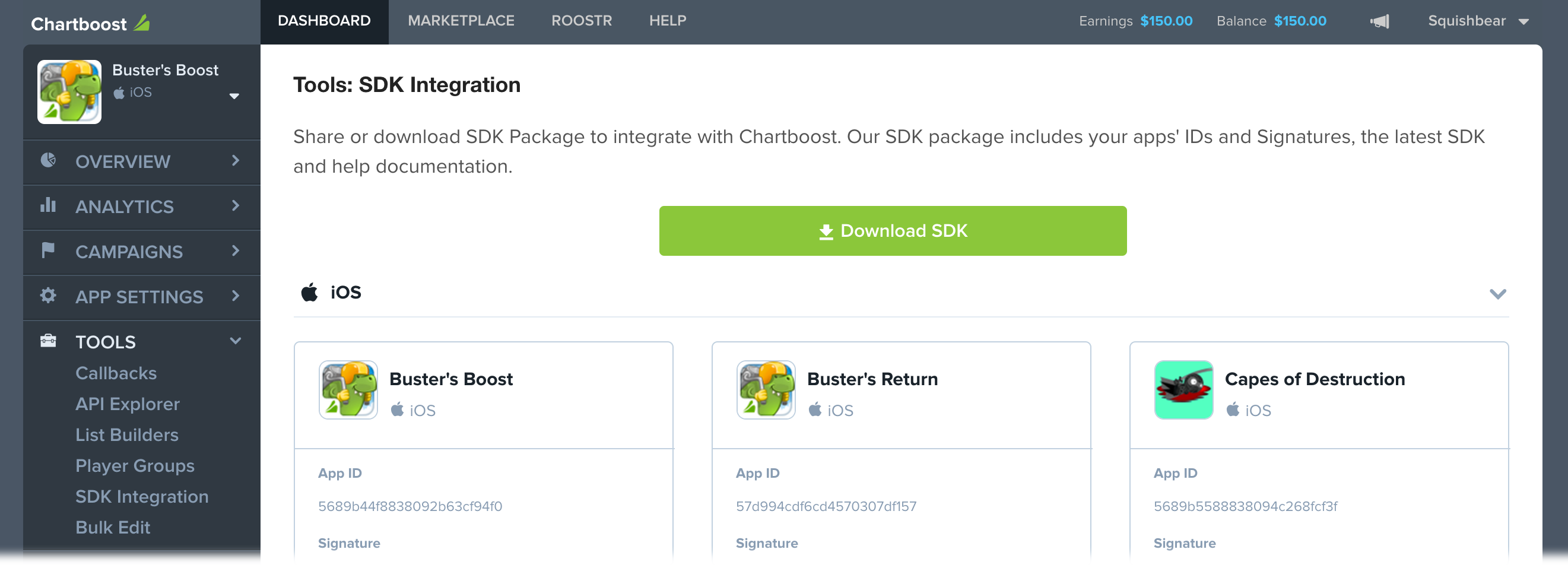The width and height of the screenshot is (1568, 565).
Task: Collapse the Tools menu chevron
Action: point(236,341)
